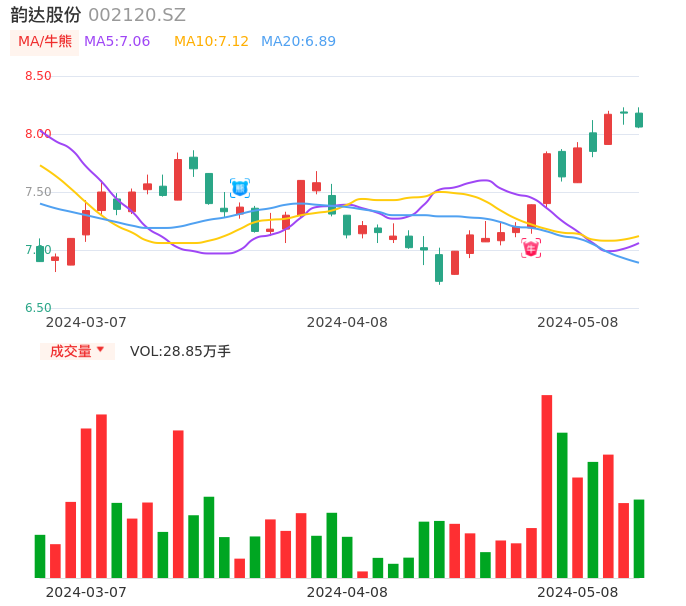The height and width of the screenshot is (606, 686).
Task: Click the blue bull signal marker on chart
Action: [240, 188]
